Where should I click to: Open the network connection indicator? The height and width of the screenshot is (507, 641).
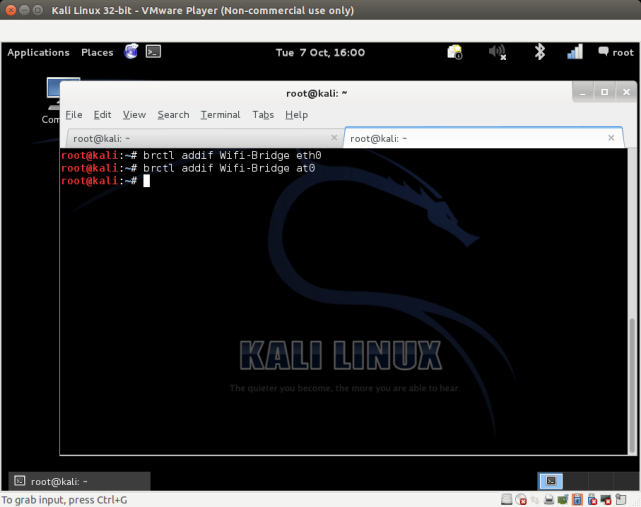tap(575, 52)
